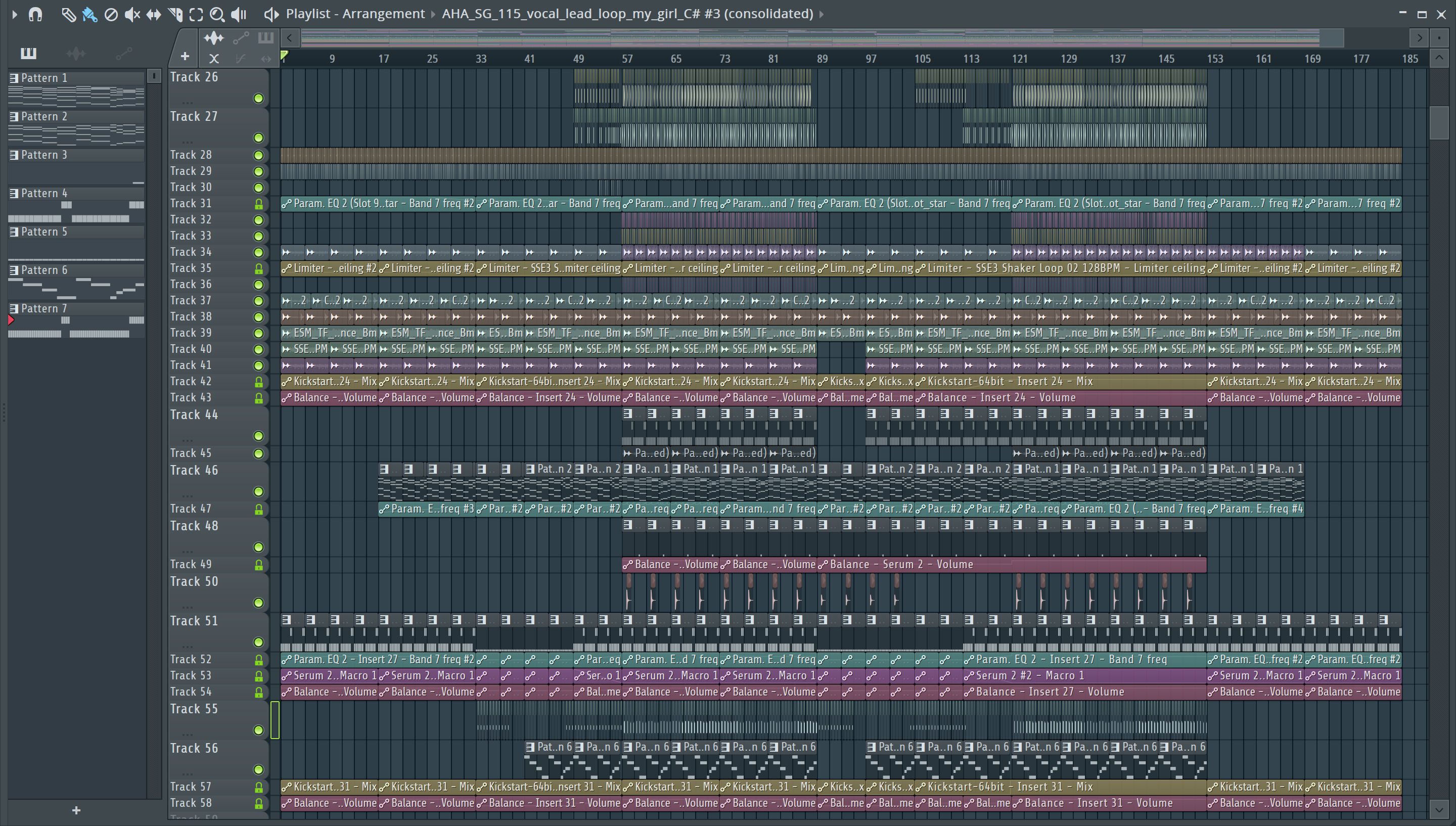Screen dimensions: 1456x826
Task: Click the lock icon on Track 35
Action: (259, 269)
